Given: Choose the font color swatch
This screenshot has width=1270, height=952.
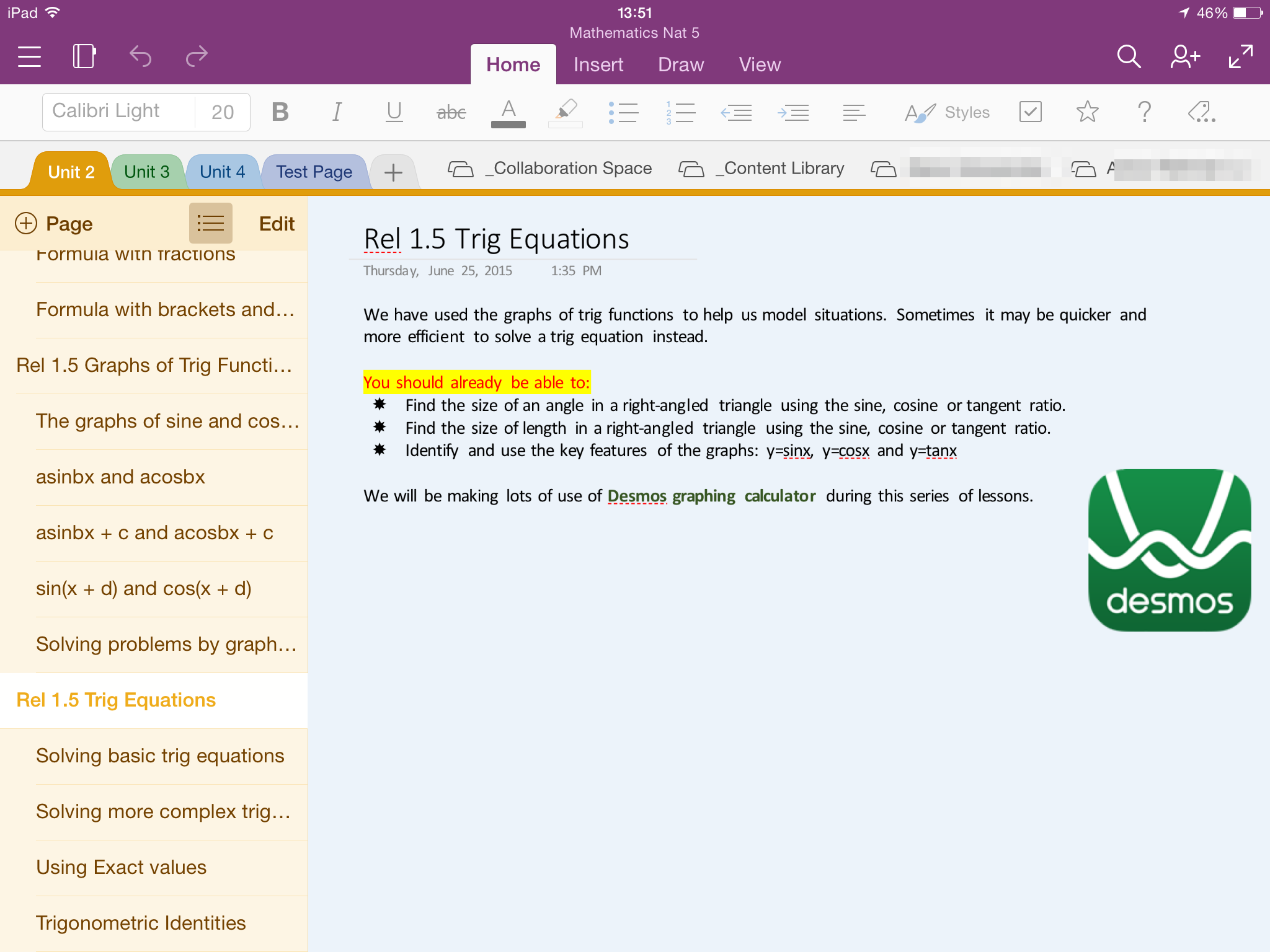Looking at the screenshot, I should (508, 113).
